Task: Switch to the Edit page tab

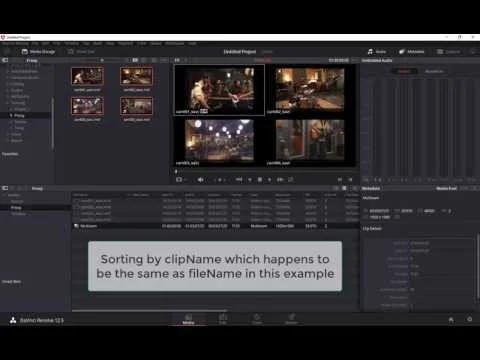Action: [223, 319]
